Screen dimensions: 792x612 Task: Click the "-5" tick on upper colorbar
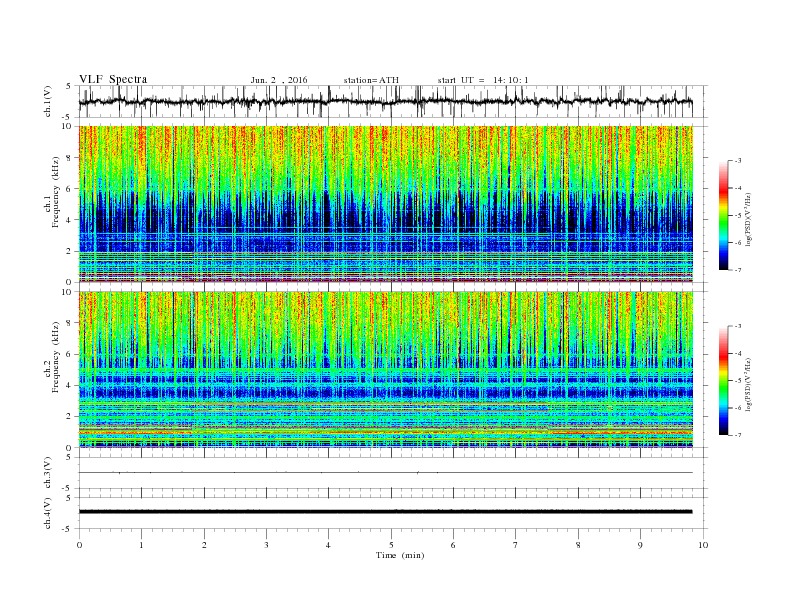(738, 216)
